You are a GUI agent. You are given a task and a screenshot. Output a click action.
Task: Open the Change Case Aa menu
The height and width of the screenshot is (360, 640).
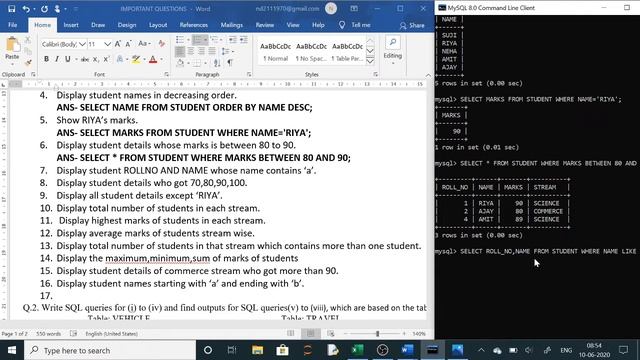(144, 44)
